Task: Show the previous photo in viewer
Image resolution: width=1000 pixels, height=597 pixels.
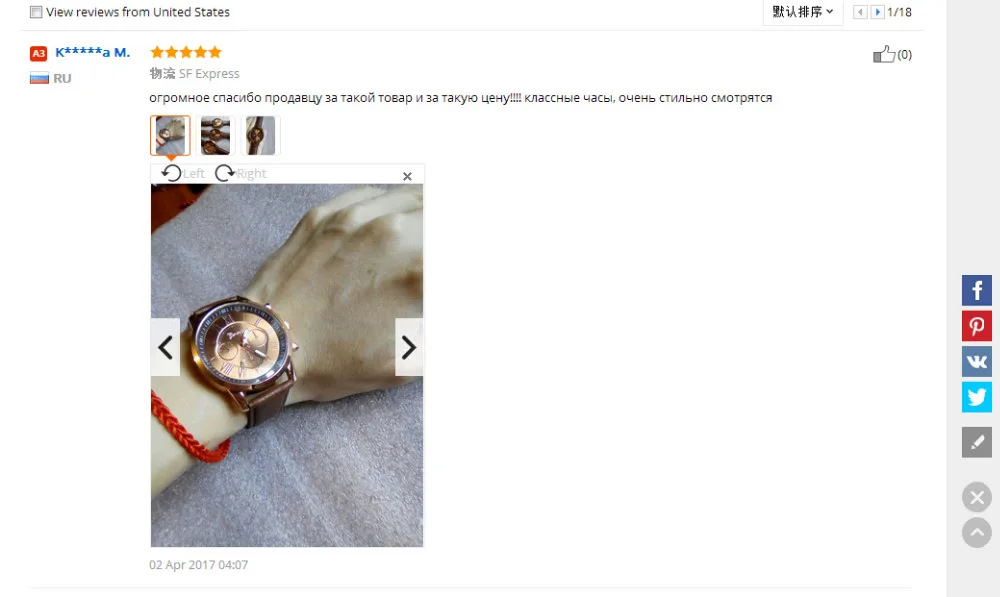Action: [165, 347]
